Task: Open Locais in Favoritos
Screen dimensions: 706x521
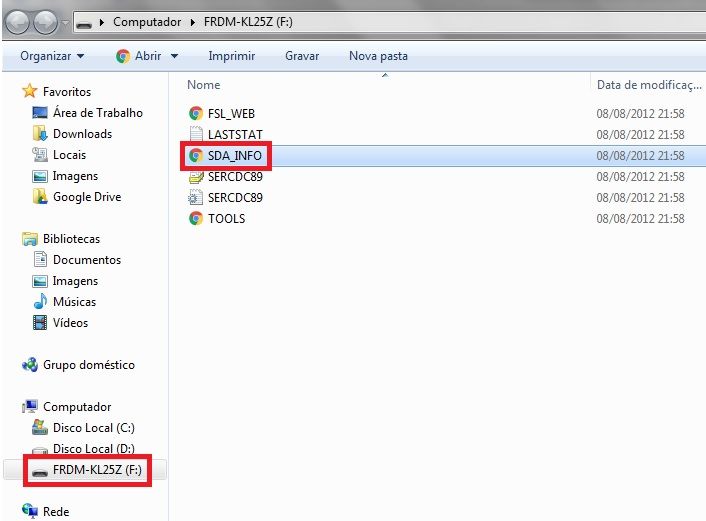Action: (x=69, y=155)
